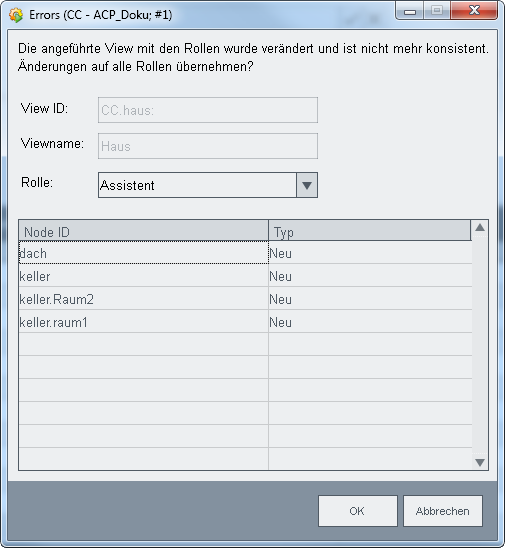Click the OK button
505x548 pixels.
[x=358, y=511]
